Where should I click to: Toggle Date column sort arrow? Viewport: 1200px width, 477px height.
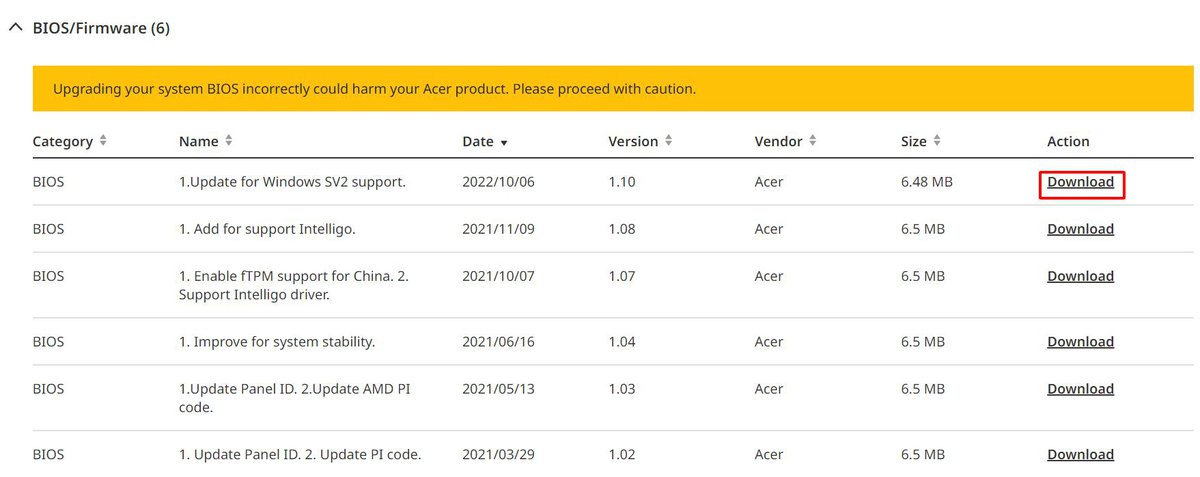pos(504,143)
